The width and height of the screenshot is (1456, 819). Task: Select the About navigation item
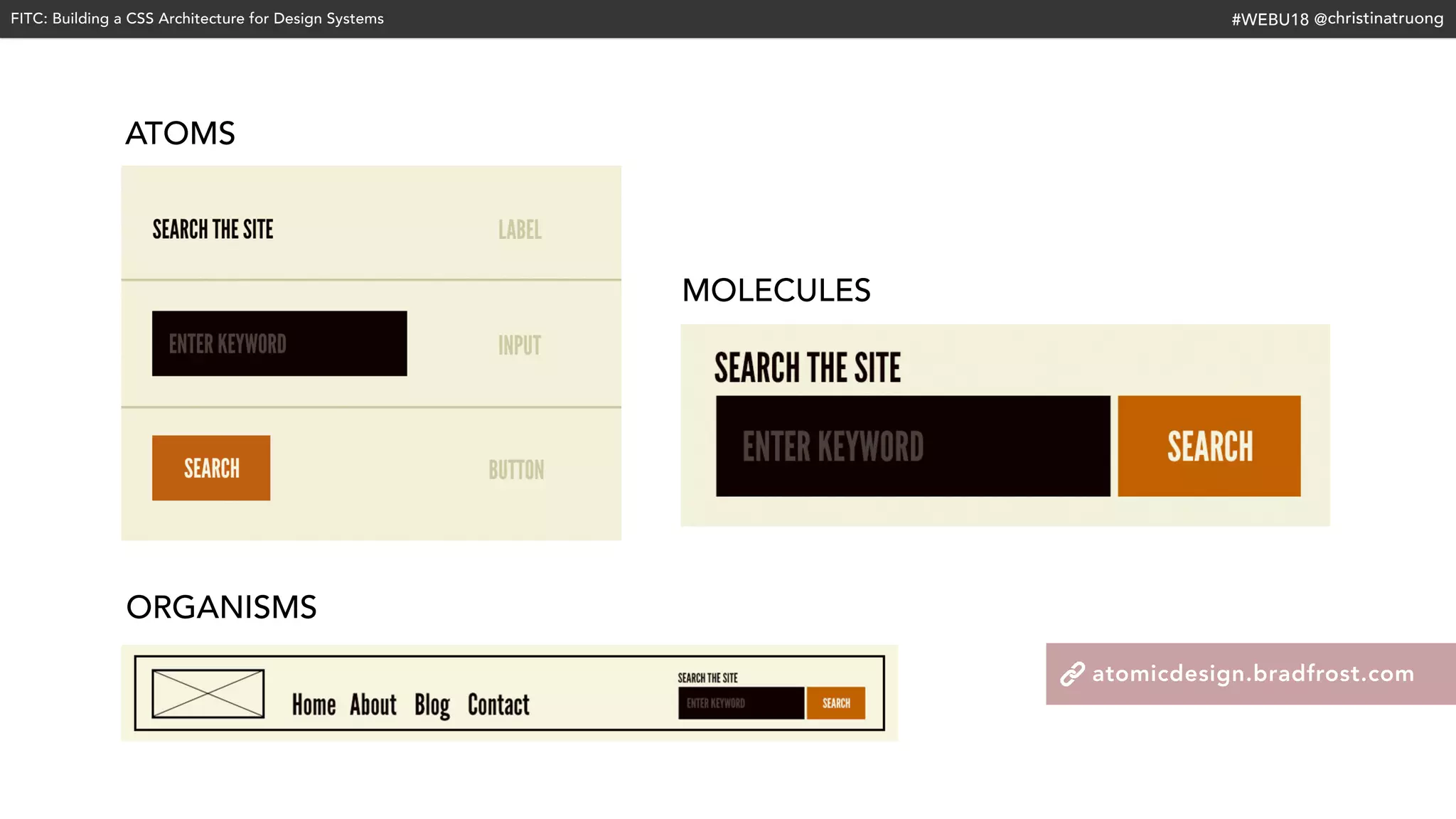tap(373, 705)
